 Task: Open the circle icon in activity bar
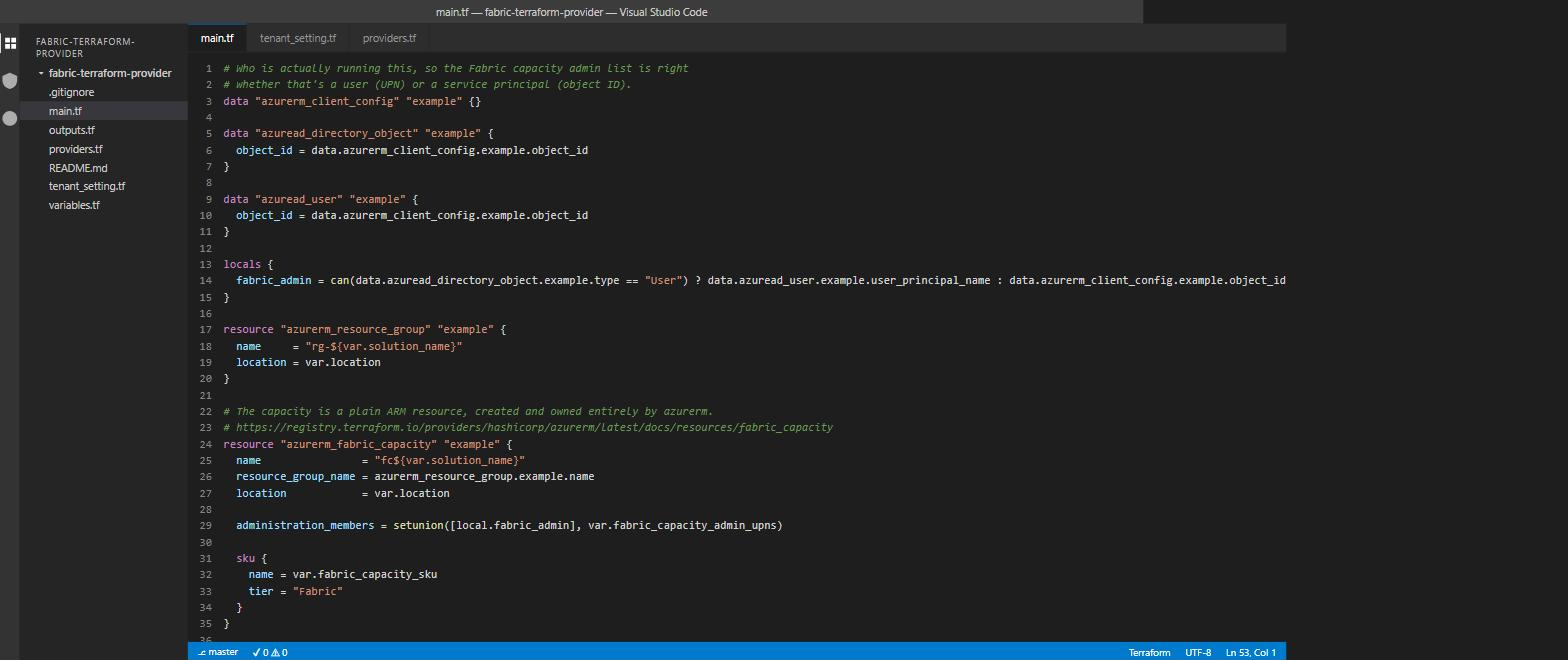coord(10,118)
